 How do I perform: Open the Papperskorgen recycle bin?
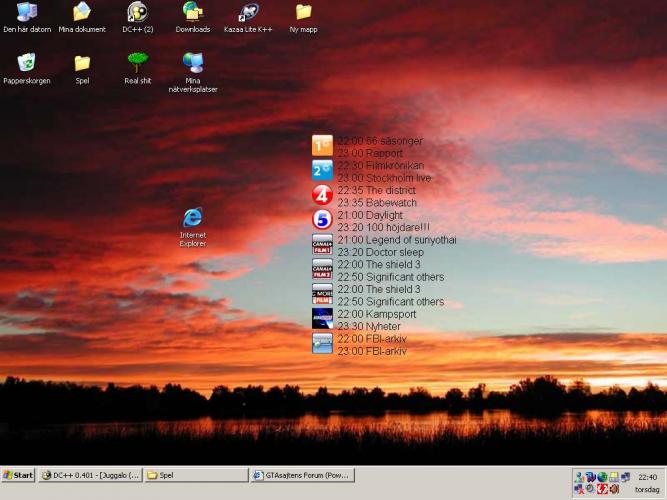(x=26, y=64)
